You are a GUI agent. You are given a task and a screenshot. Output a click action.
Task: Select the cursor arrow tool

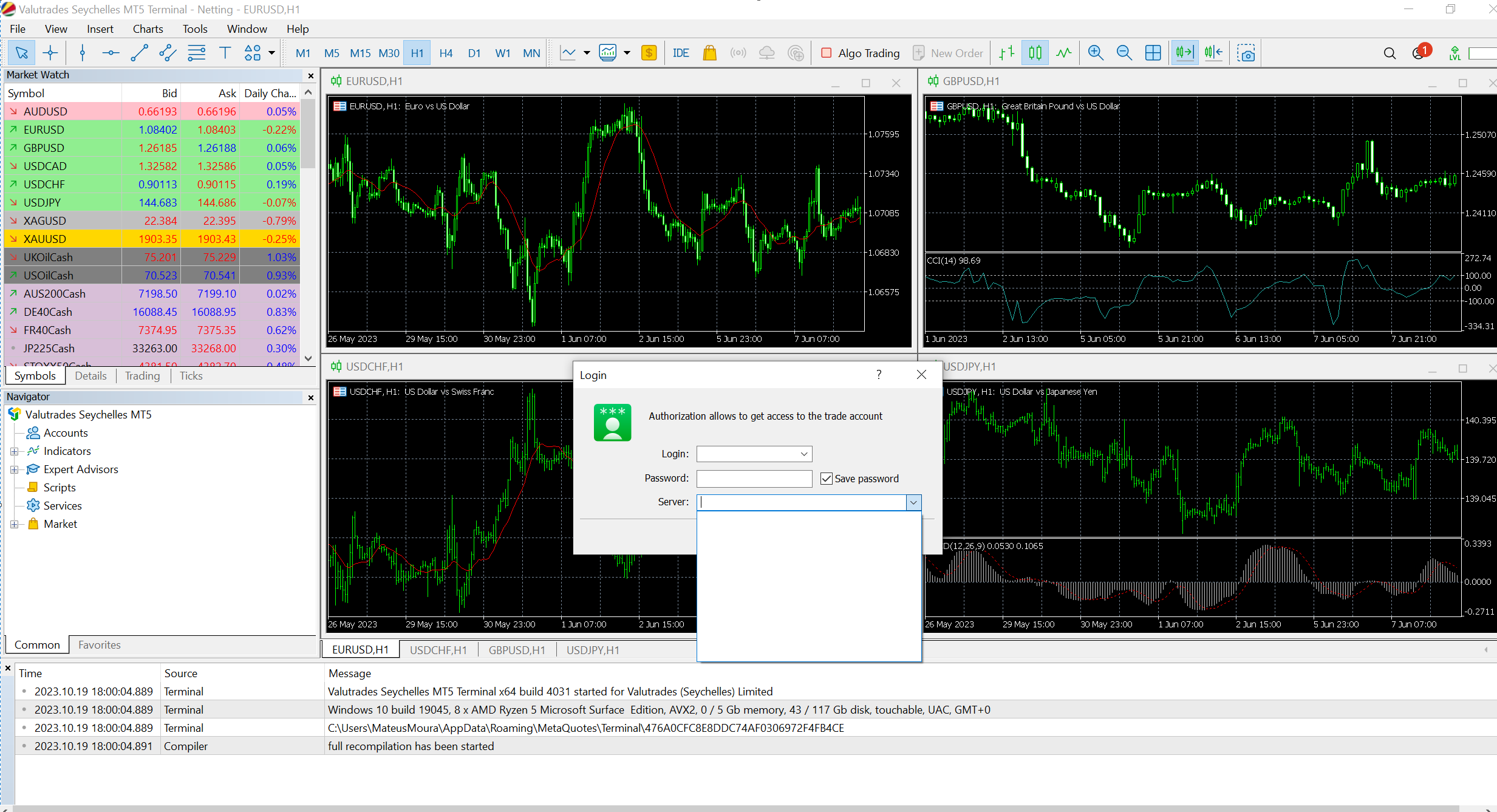22,53
